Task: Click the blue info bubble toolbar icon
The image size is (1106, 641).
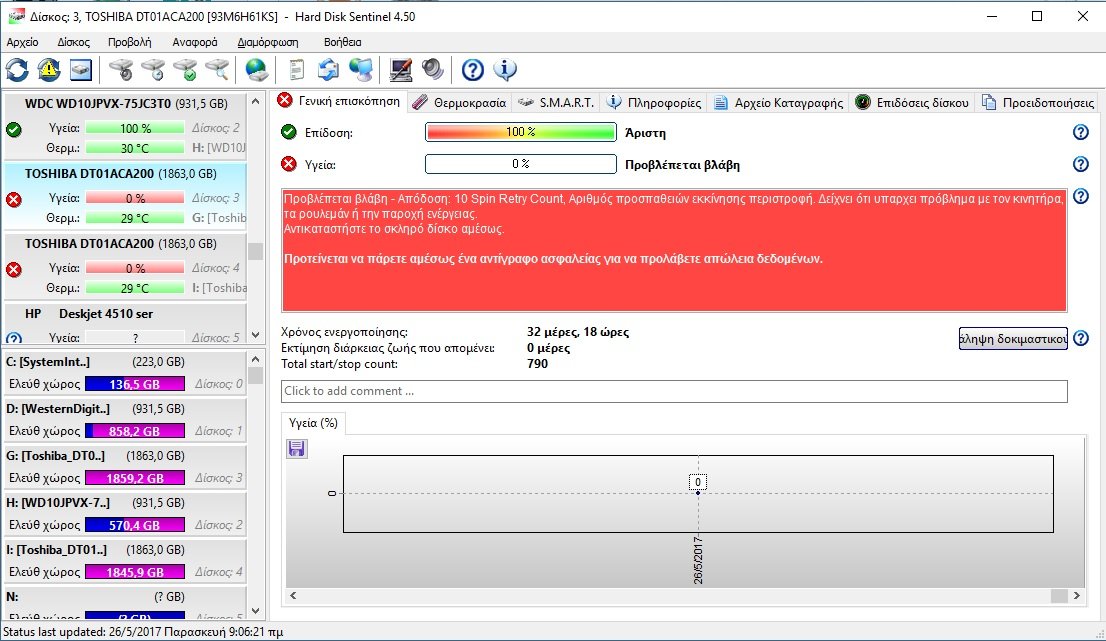Action: tap(505, 70)
